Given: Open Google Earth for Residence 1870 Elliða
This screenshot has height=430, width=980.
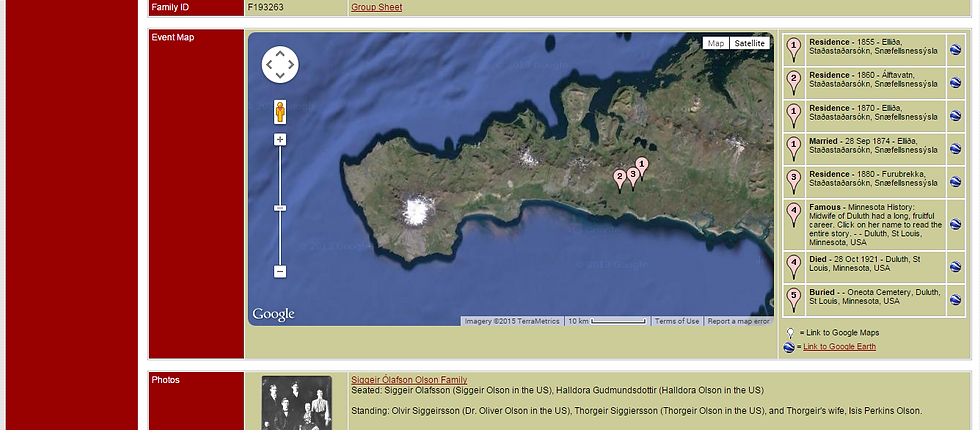Looking at the screenshot, I should click(x=955, y=116).
